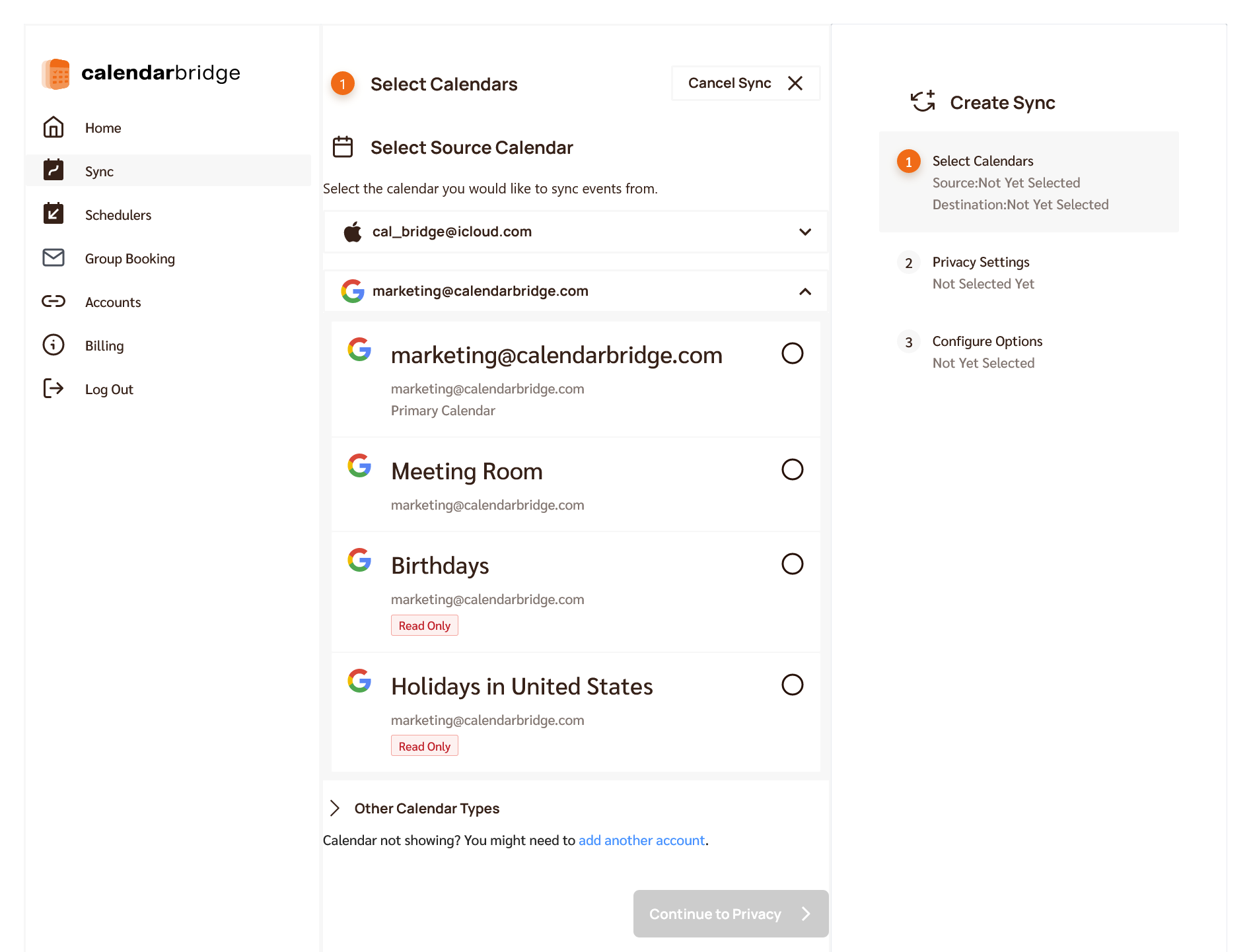Click the X icon next to Cancel Sync
The height and width of the screenshot is (952, 1251).
pyautogui.click(x=795, y=83)
